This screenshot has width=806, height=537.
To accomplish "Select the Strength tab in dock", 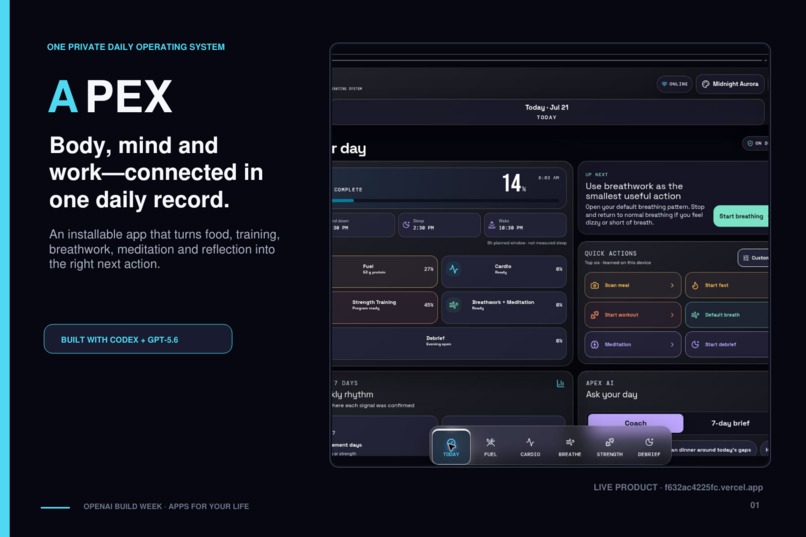I will 609,447.
